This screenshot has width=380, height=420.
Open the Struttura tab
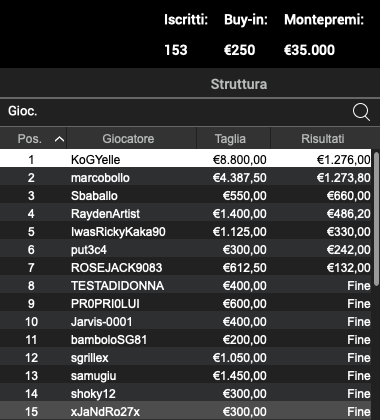239,84
